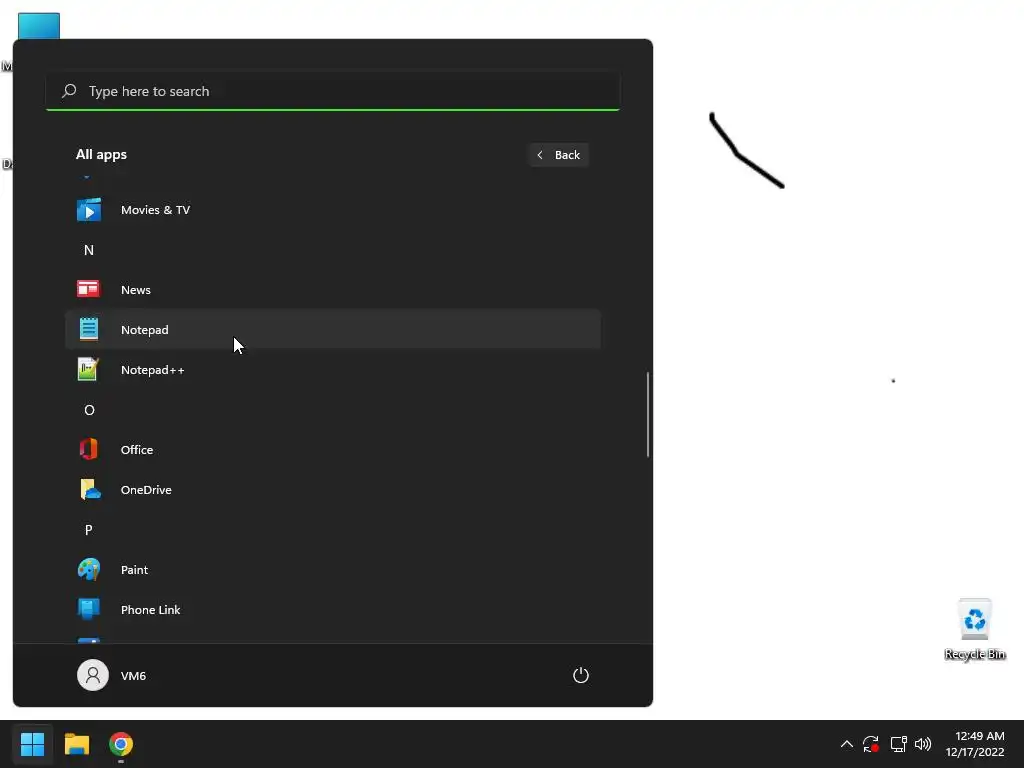Open the Office app icon
Screen dimensions: 1024x768
[89, 449]
